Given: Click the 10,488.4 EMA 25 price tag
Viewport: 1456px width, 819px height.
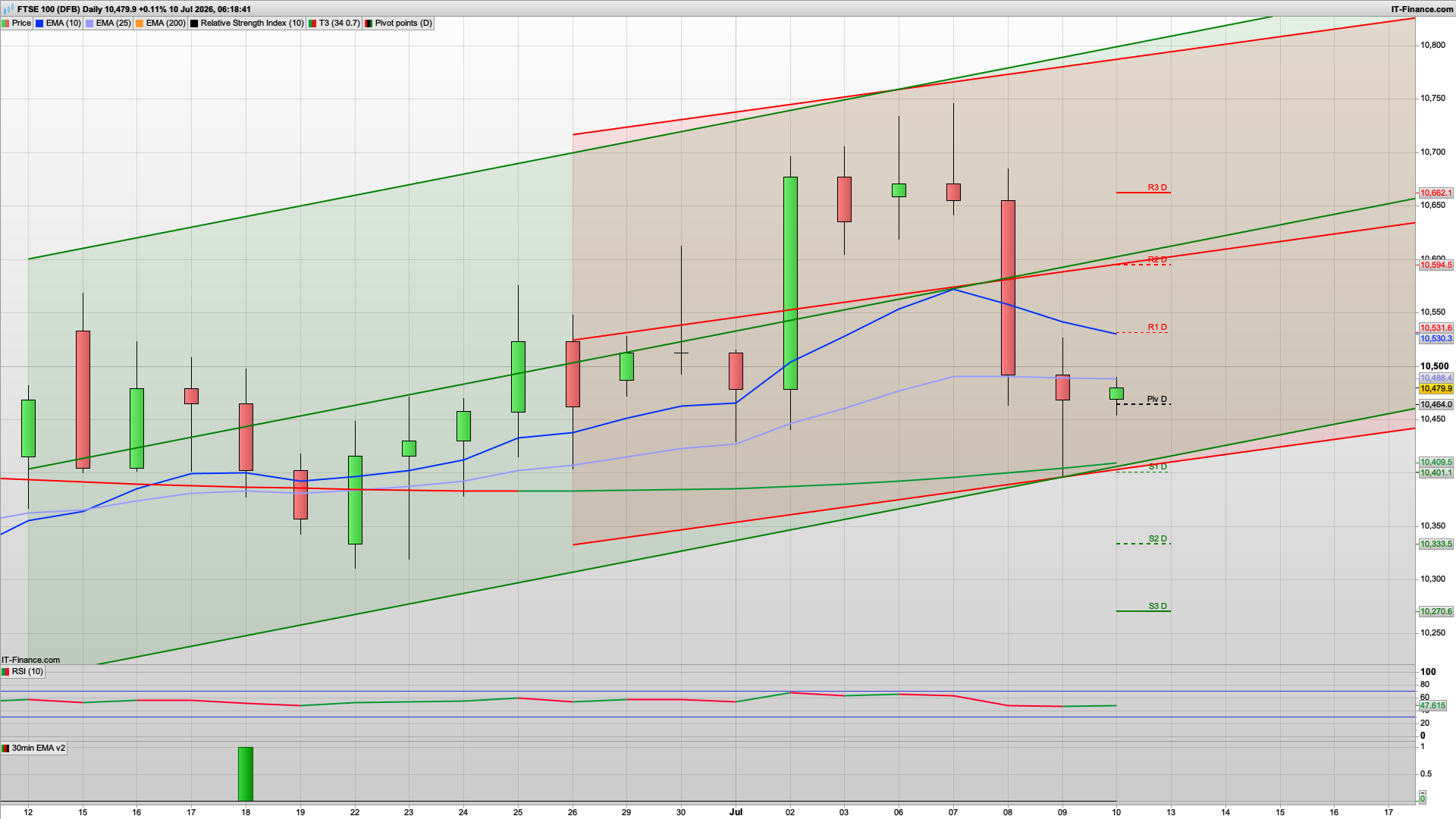Looking at the screenshot, I should [1436, 378].
